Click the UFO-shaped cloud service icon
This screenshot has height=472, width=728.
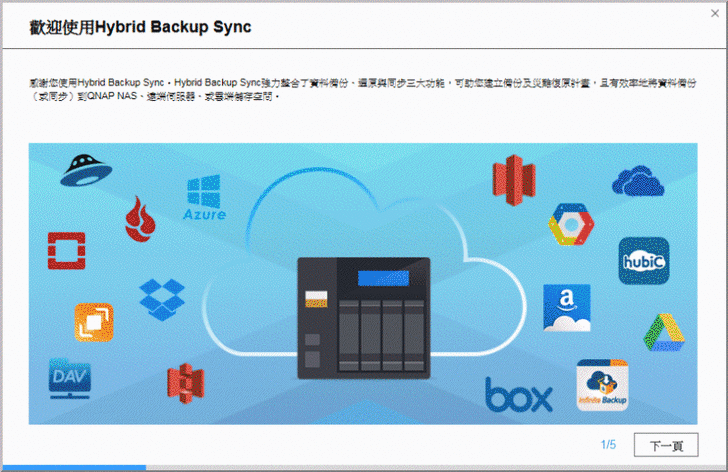pos(86,170)
